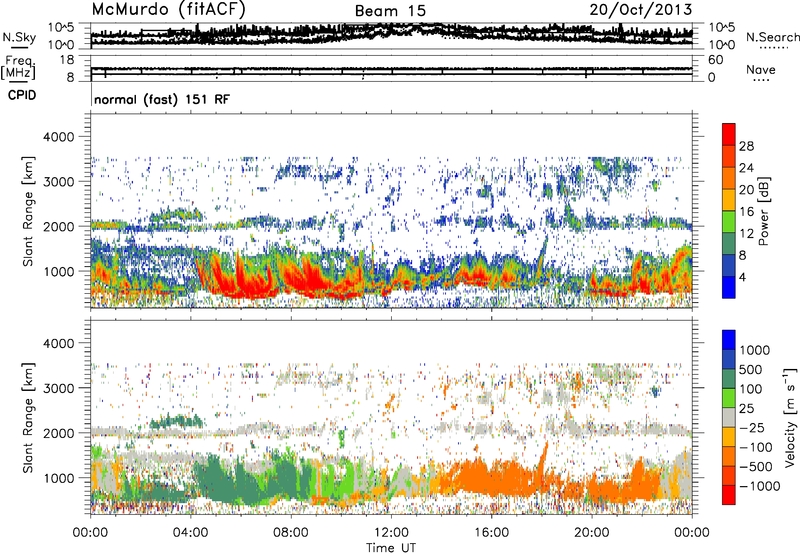
Task: Click the "18" frequency axis tick label
Action: [x=66, y=60]
